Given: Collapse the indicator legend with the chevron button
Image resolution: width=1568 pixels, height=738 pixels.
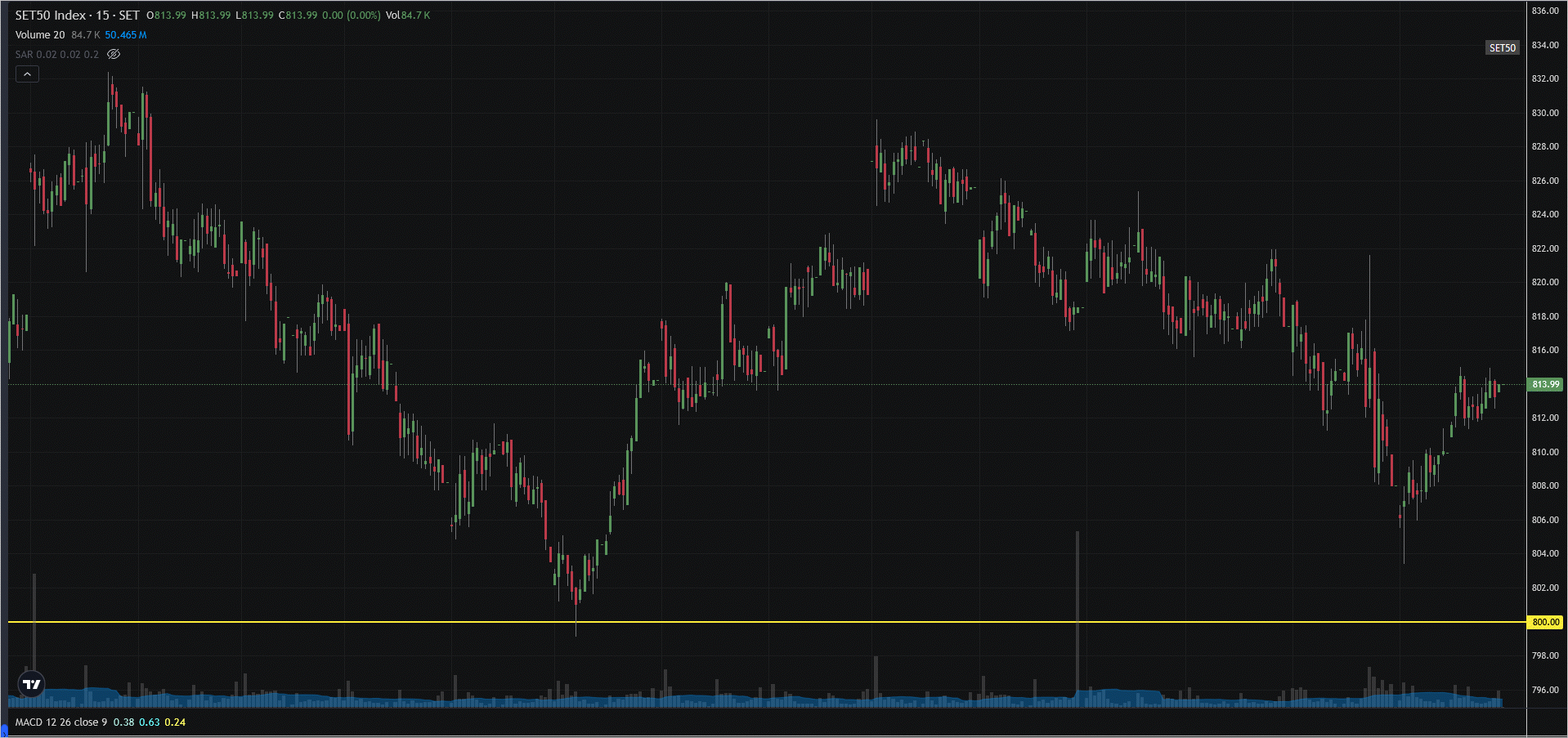Looking at the screenshot, I should (27, 74).
